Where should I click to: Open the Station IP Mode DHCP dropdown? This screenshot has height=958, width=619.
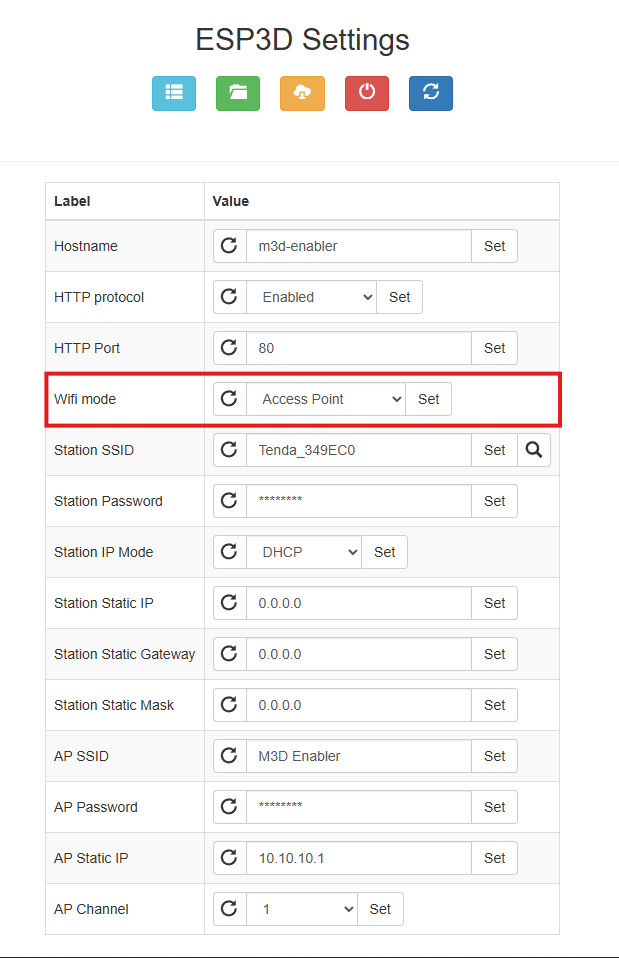[303, 552]
